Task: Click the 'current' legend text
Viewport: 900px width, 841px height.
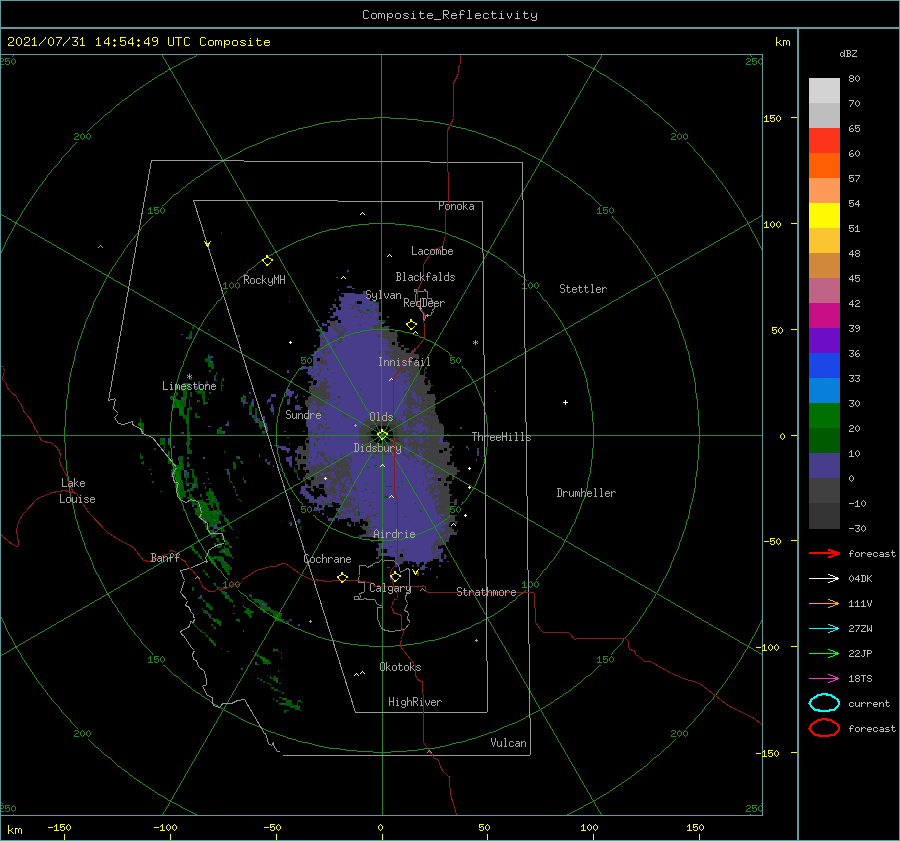Action: (x=869, y=703)
